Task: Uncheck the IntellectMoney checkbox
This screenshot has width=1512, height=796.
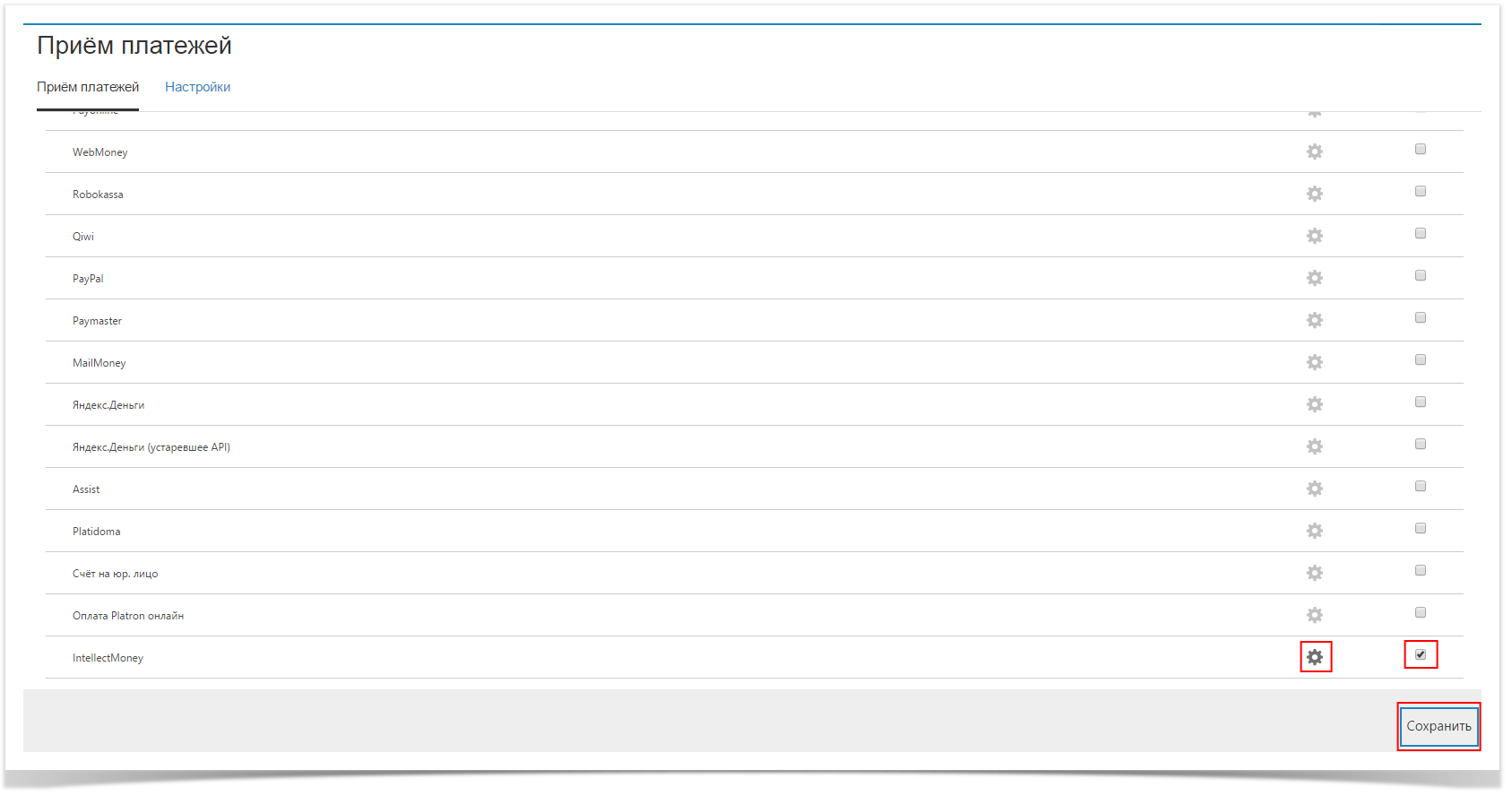Action: tap(1421, 654)
